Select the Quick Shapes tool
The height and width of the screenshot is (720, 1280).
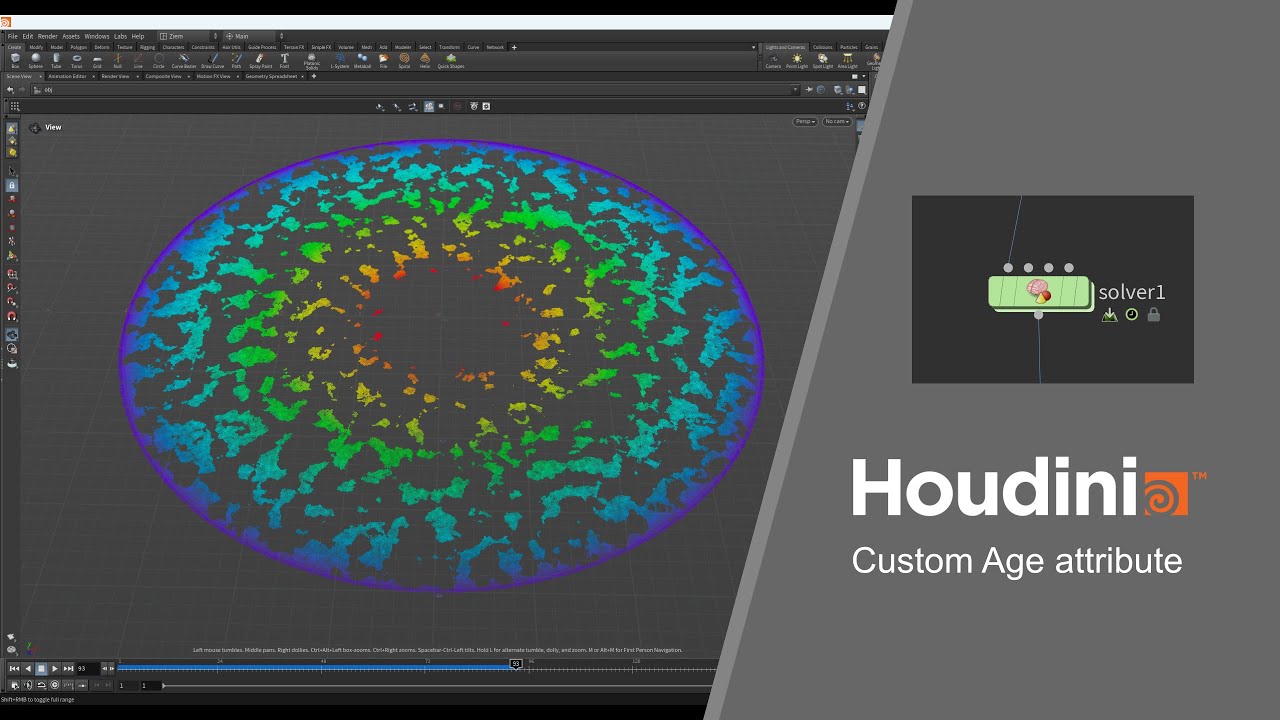(x=451, y=61)
